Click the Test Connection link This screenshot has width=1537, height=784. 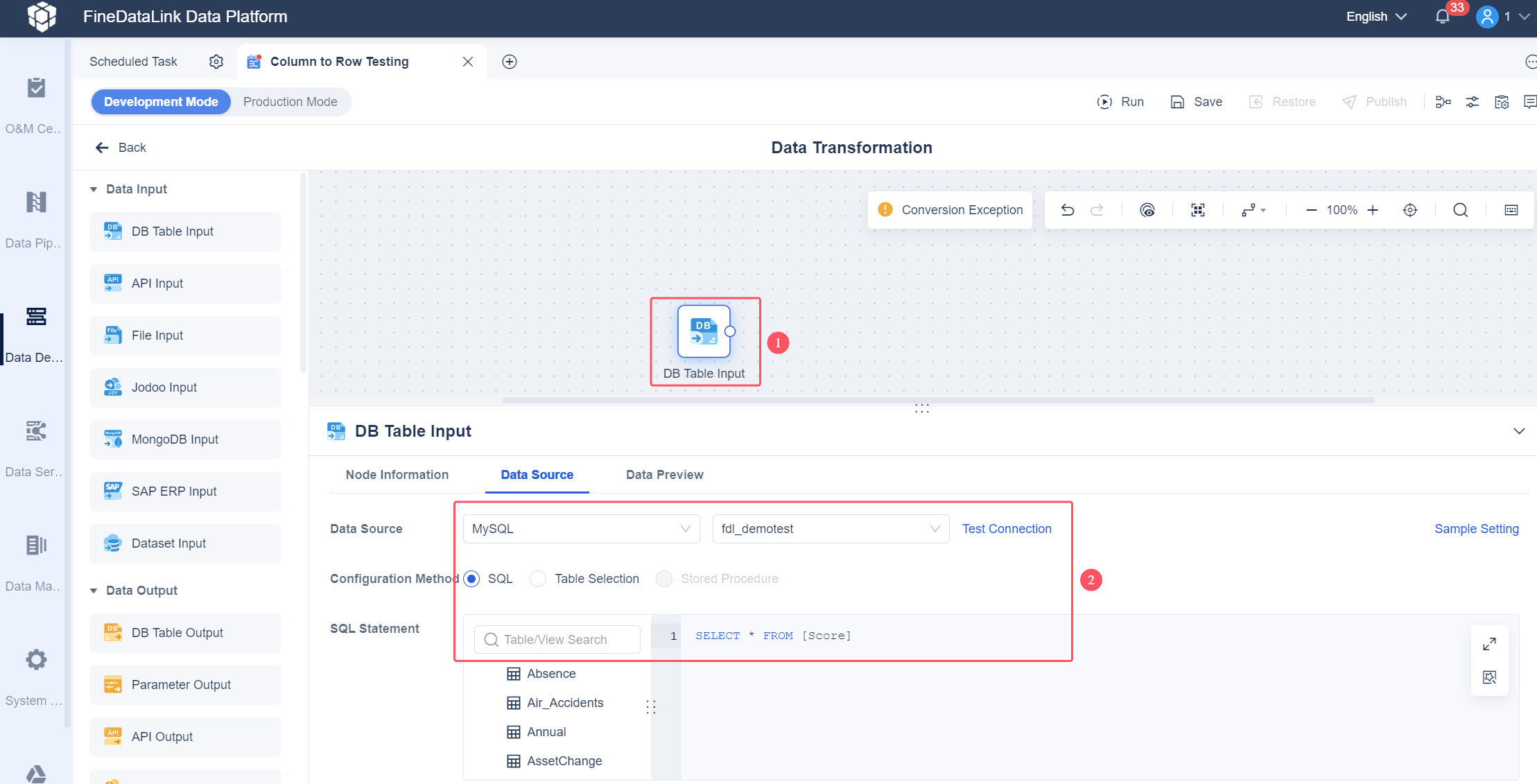(1006, 528)
